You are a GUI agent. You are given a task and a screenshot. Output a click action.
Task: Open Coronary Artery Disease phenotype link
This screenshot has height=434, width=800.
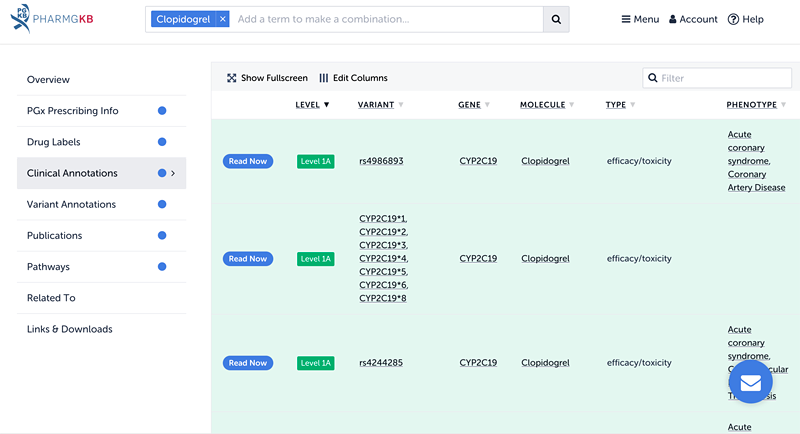756,181
